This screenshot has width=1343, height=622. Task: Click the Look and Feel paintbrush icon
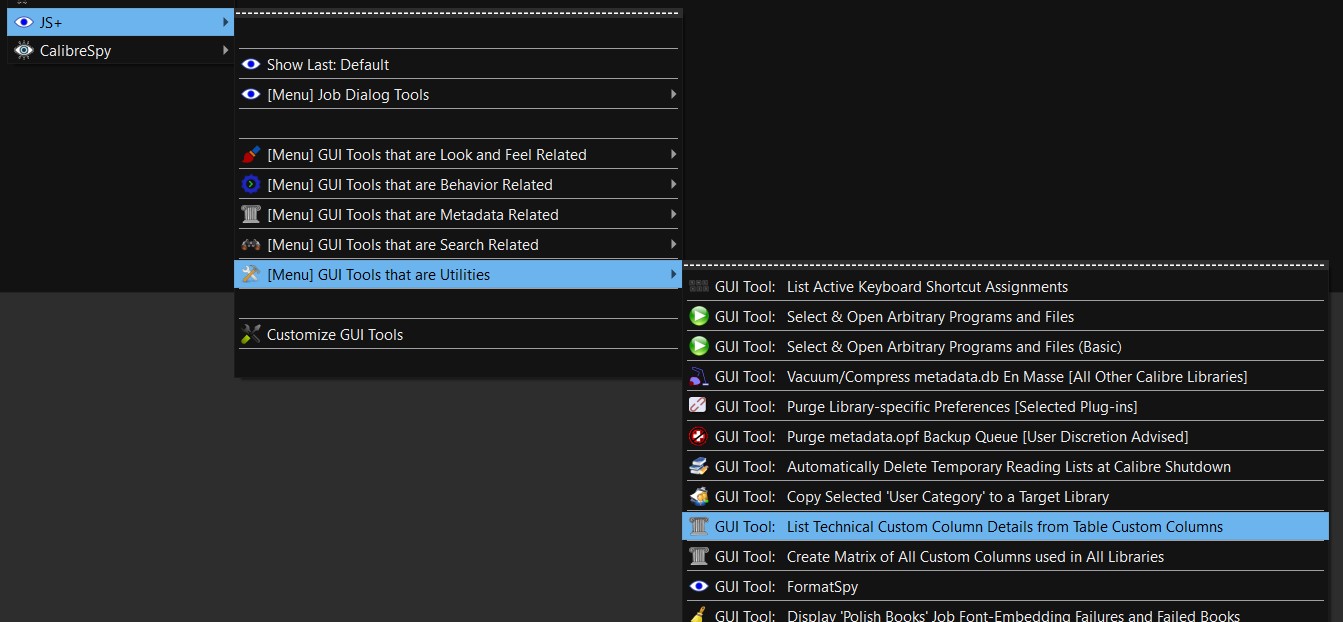tap(251, 155)
